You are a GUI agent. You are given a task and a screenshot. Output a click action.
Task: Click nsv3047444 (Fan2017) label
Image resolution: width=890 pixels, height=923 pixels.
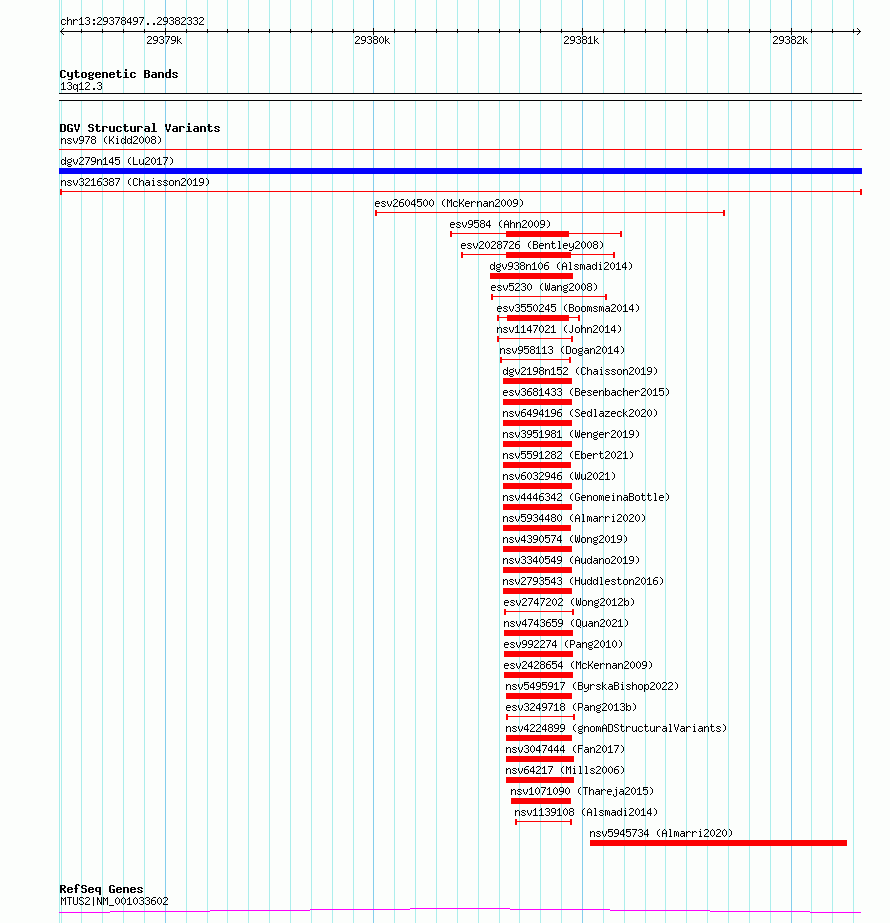tap(565, 749)
